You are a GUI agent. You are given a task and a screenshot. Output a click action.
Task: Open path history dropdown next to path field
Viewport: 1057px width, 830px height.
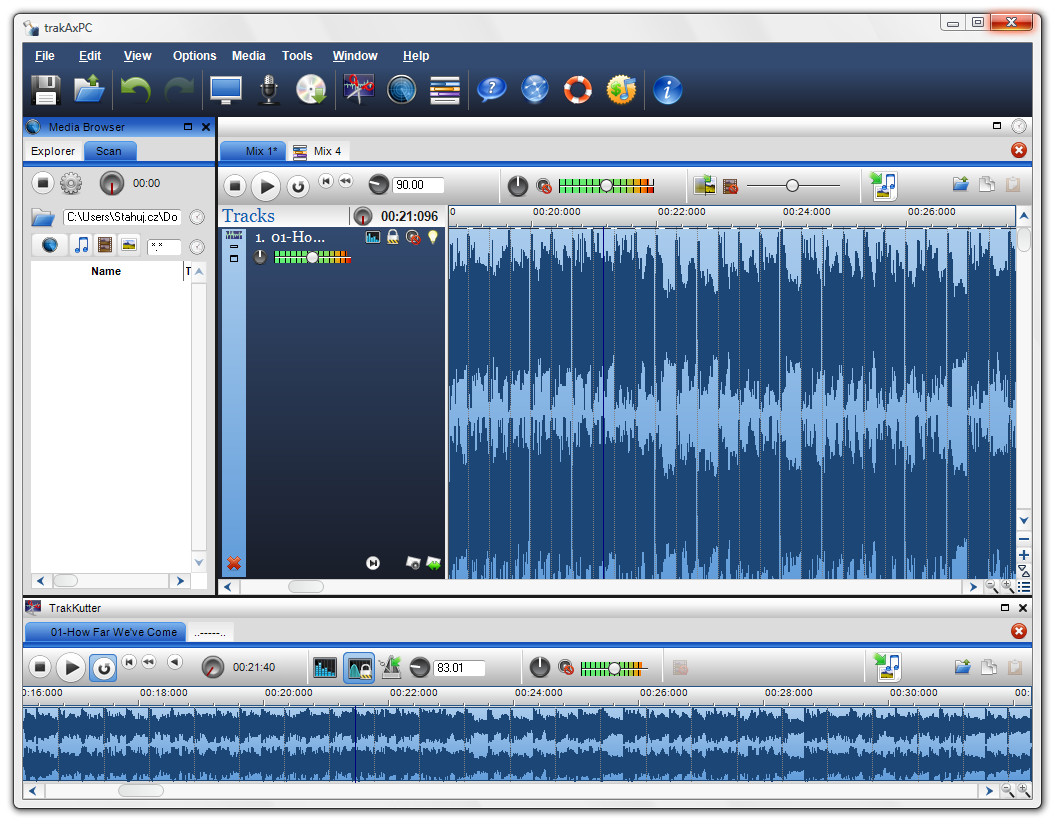(197, 217)
